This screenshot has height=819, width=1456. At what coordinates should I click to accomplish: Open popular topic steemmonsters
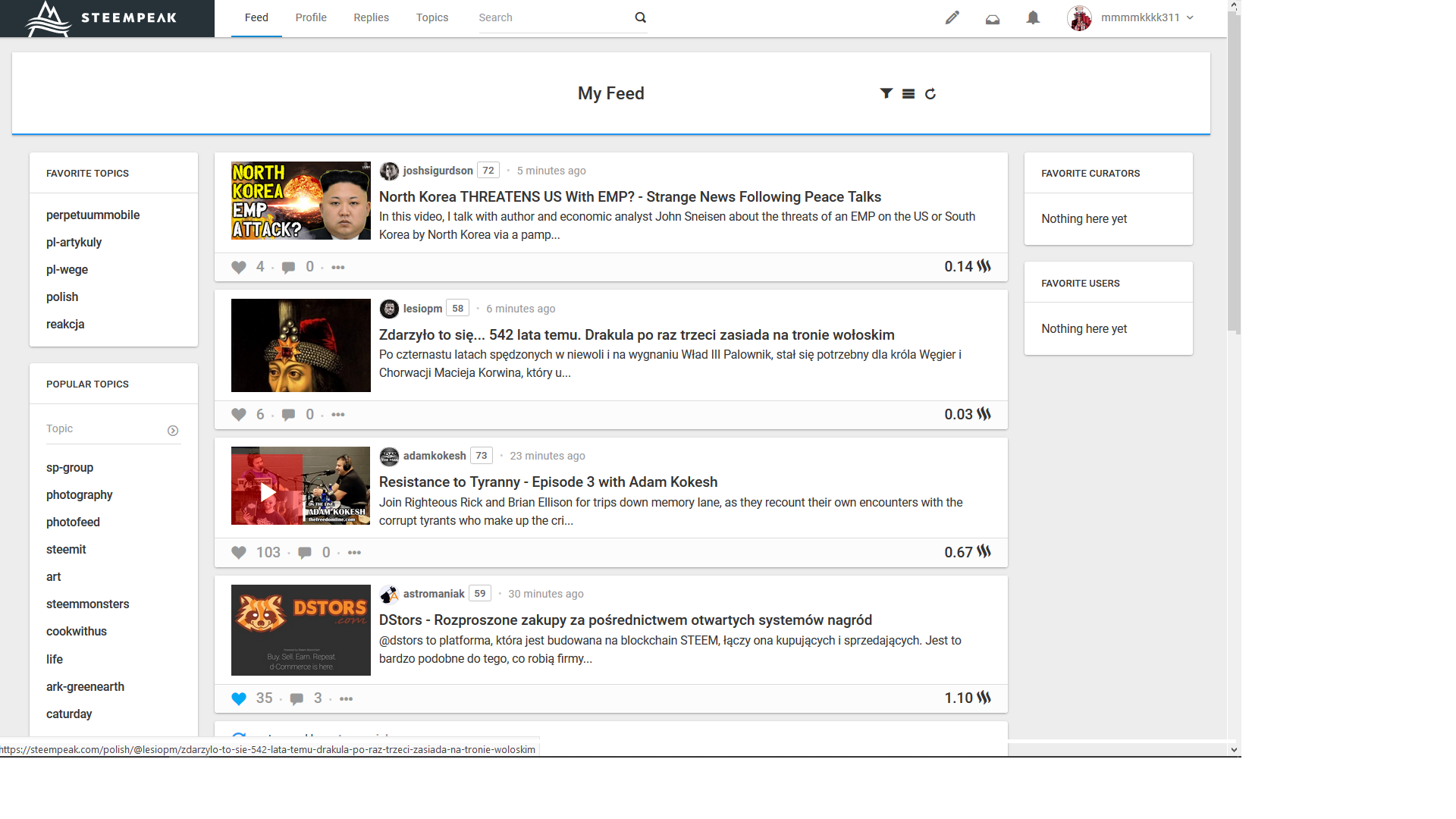point(87,604)
